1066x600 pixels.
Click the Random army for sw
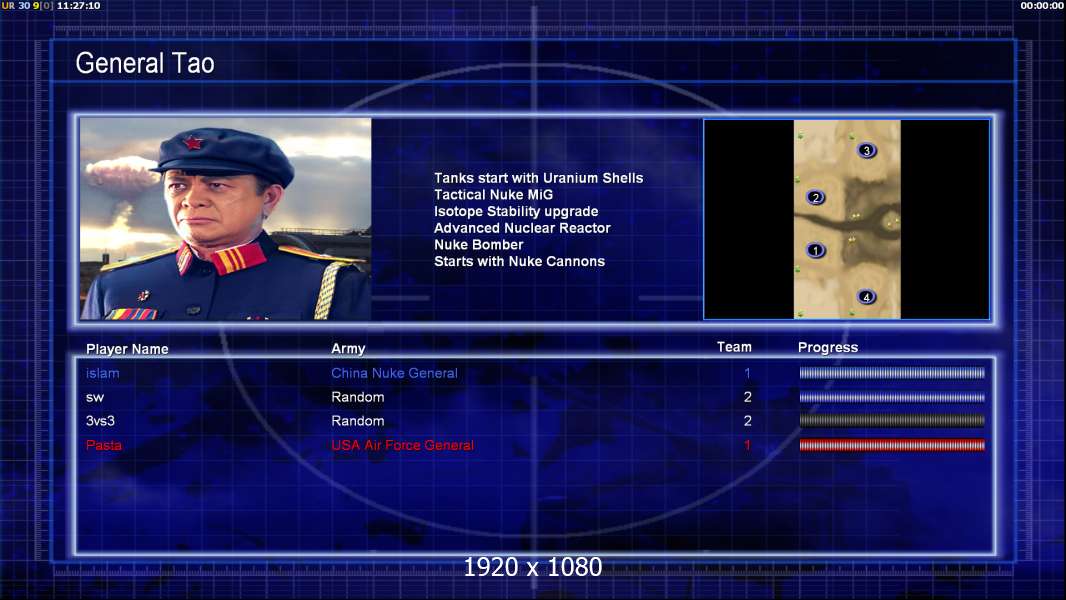pos(358,397)
